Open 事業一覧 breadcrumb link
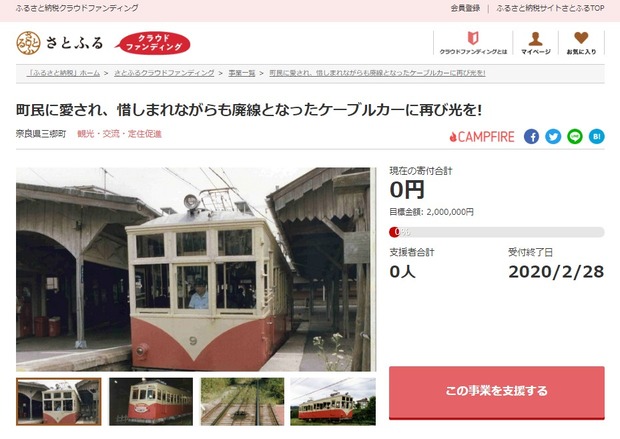620x439 pixels. pyautogui.click(x=242, y=73)
